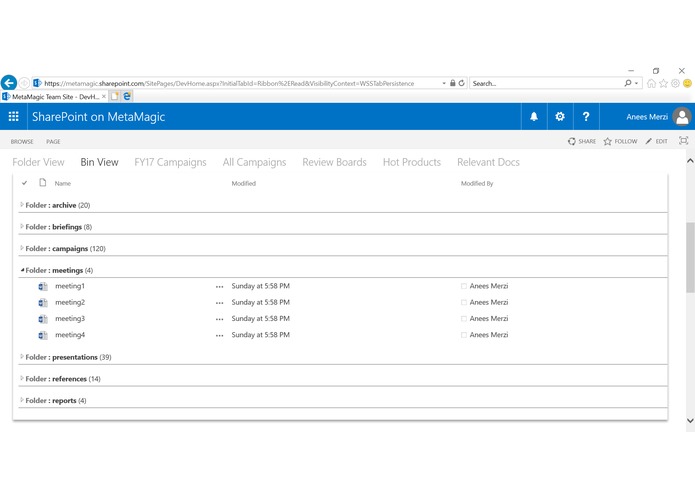
Task: Open the meeting3 document link
Action: 70,319
